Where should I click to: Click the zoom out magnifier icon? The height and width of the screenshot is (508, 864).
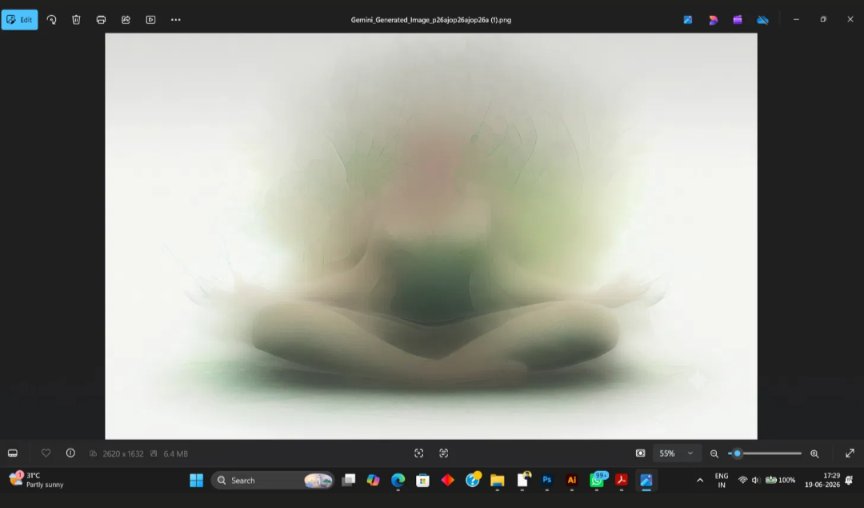714,453
